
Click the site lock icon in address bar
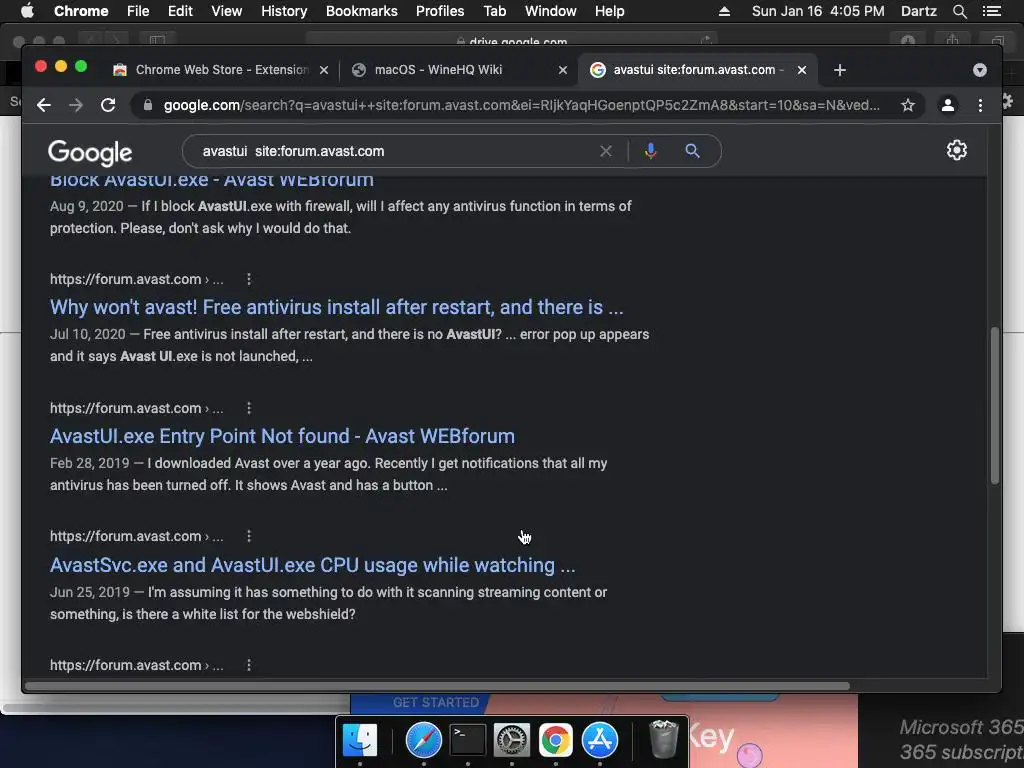coord(148,105)
